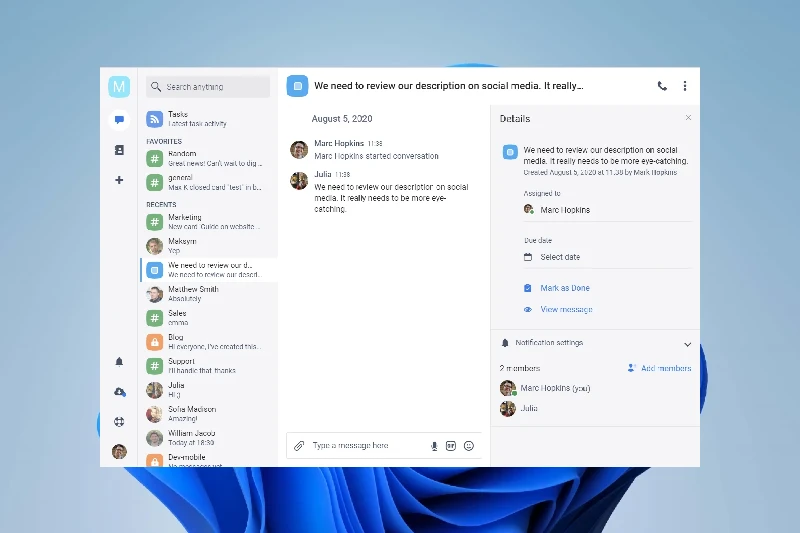
Task: Open the contacts book sidebar icon
Action: [x=119, y=150]
